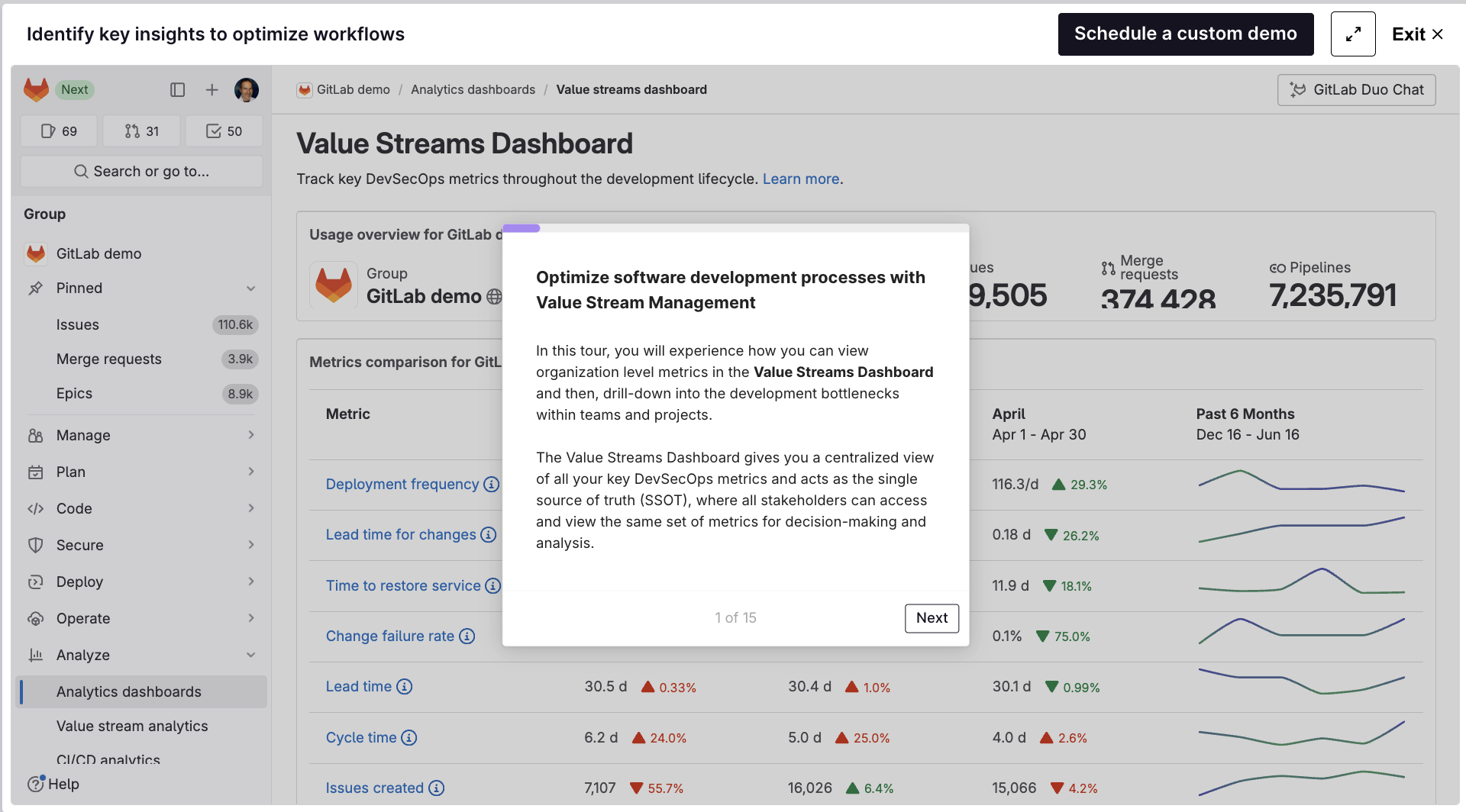Click the Operate icon
This screenshot has width=1466, height=812.
point(35,618)
